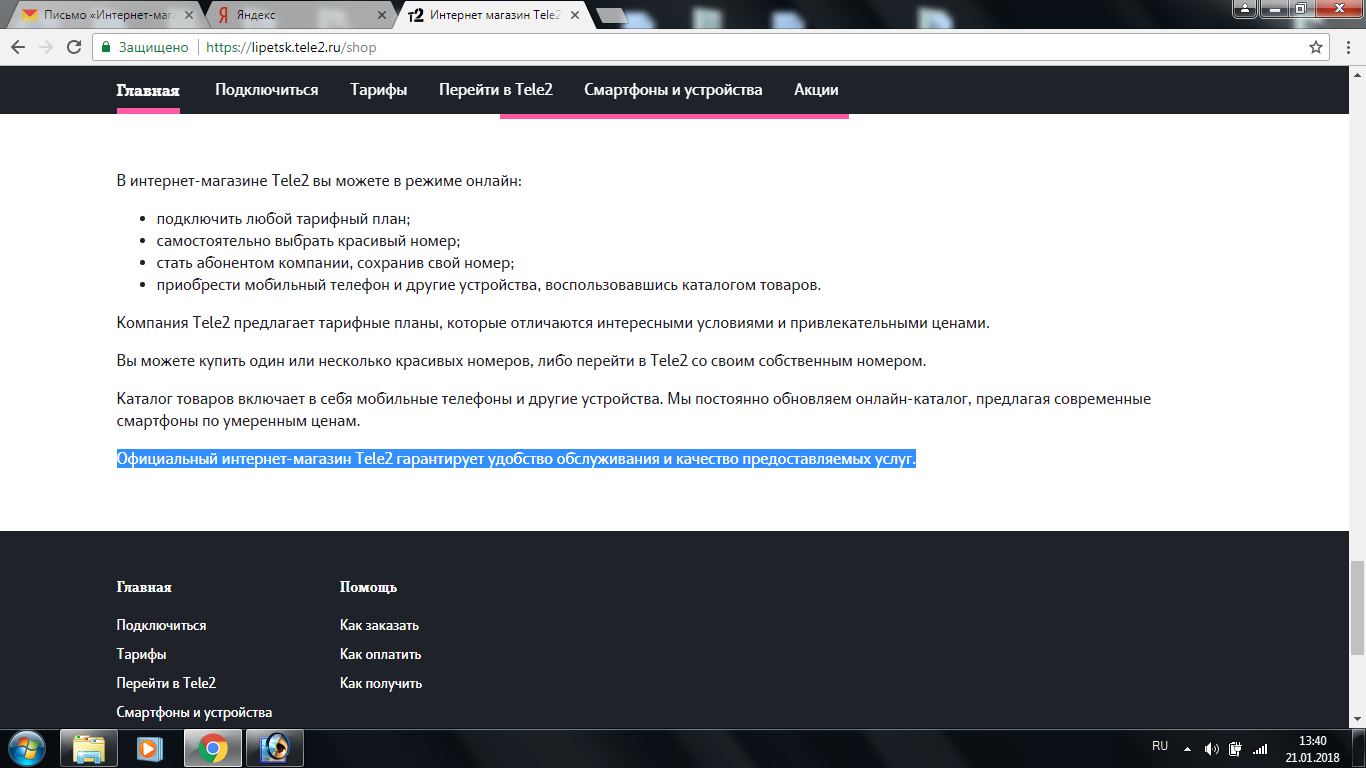Click paragraph starting Каталог товаров включает
The width and height of the screenshot is (1366, 768).
point(634,409)
